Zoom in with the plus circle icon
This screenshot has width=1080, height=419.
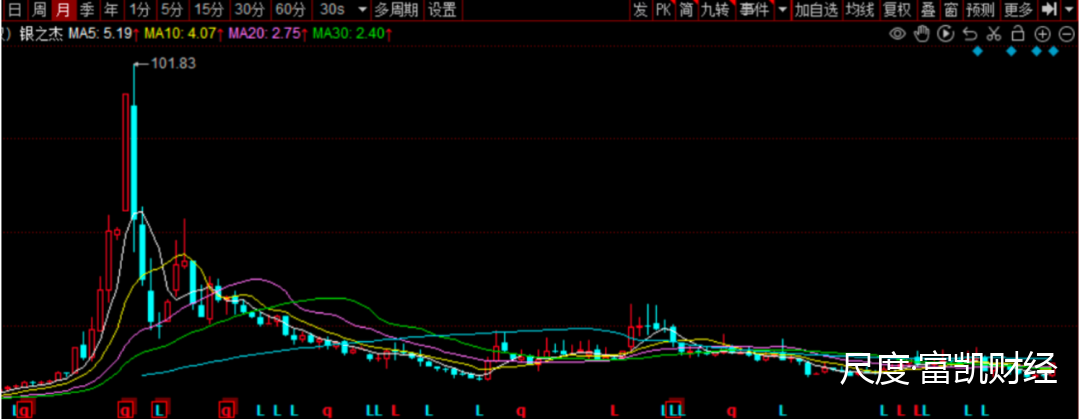point(1042,34)
